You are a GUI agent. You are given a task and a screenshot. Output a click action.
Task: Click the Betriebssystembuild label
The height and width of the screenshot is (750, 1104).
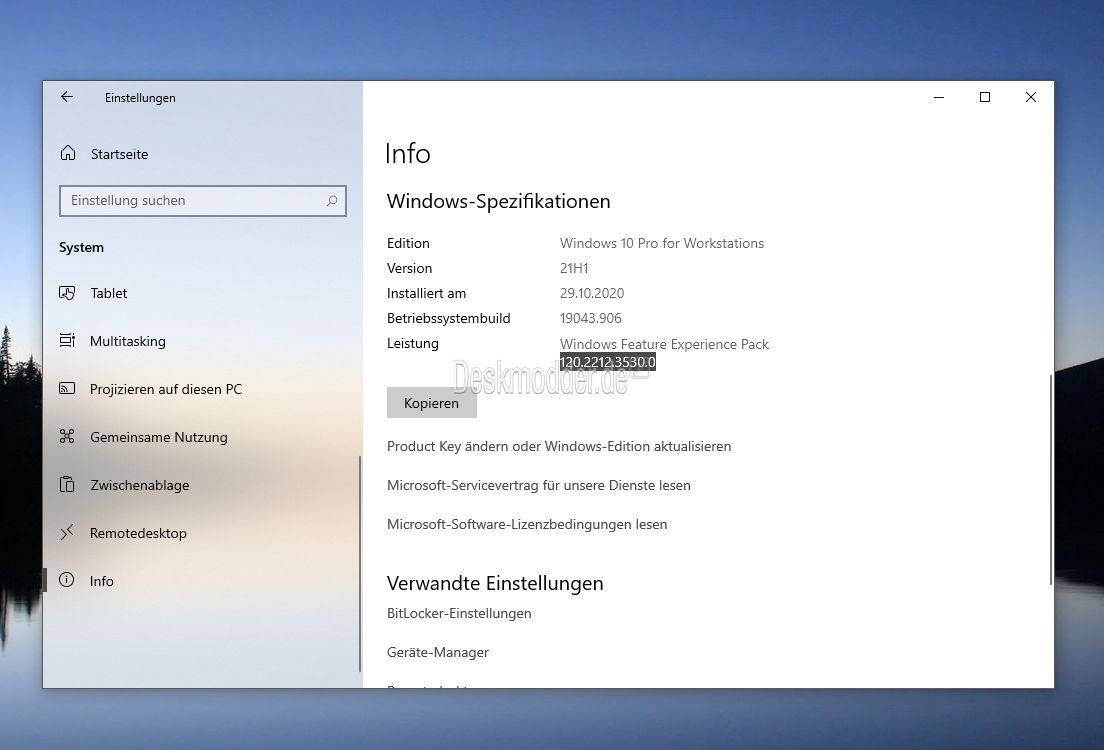(x=448, y=318)
